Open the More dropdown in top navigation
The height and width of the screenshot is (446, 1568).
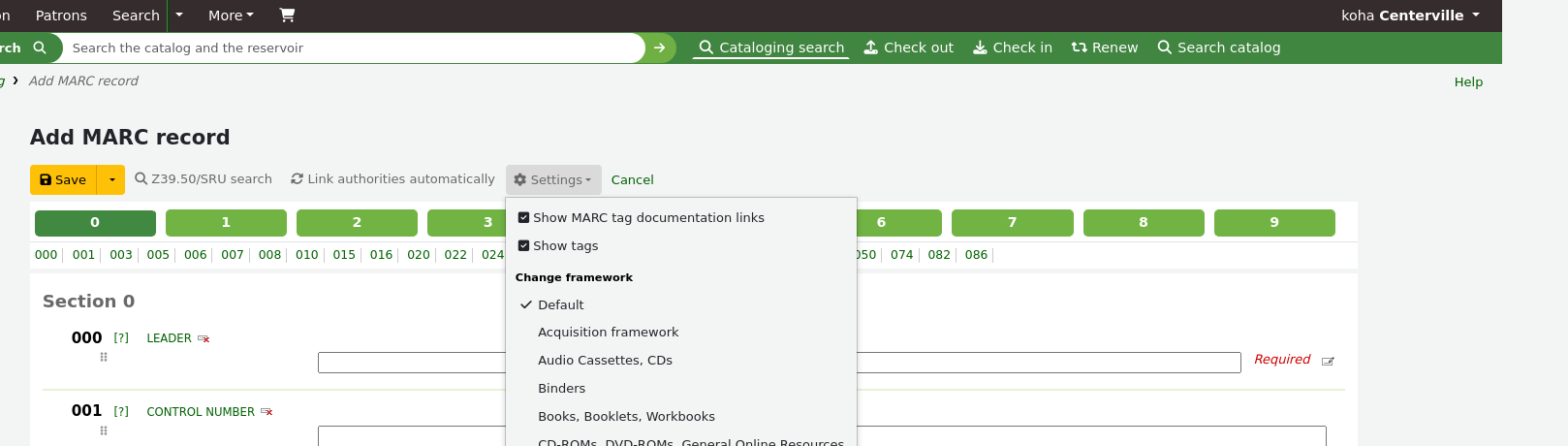pos(231,16)
